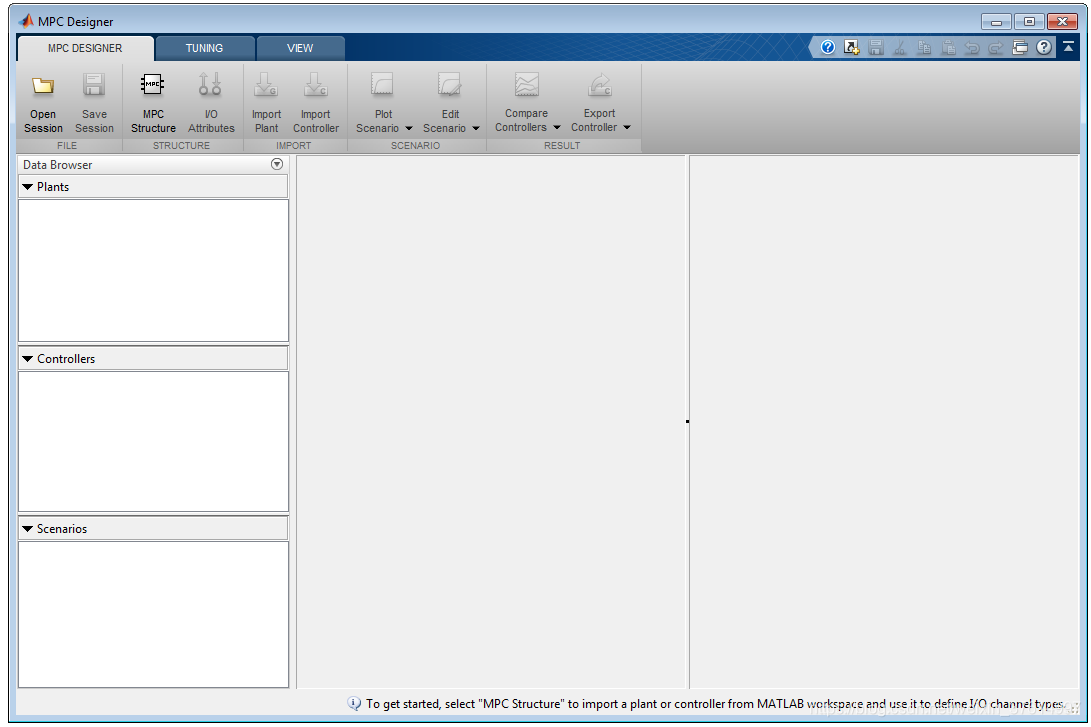Collapse the Scenarios section
The height and width of the screenshot is (727, 1091).
point(28,529)
